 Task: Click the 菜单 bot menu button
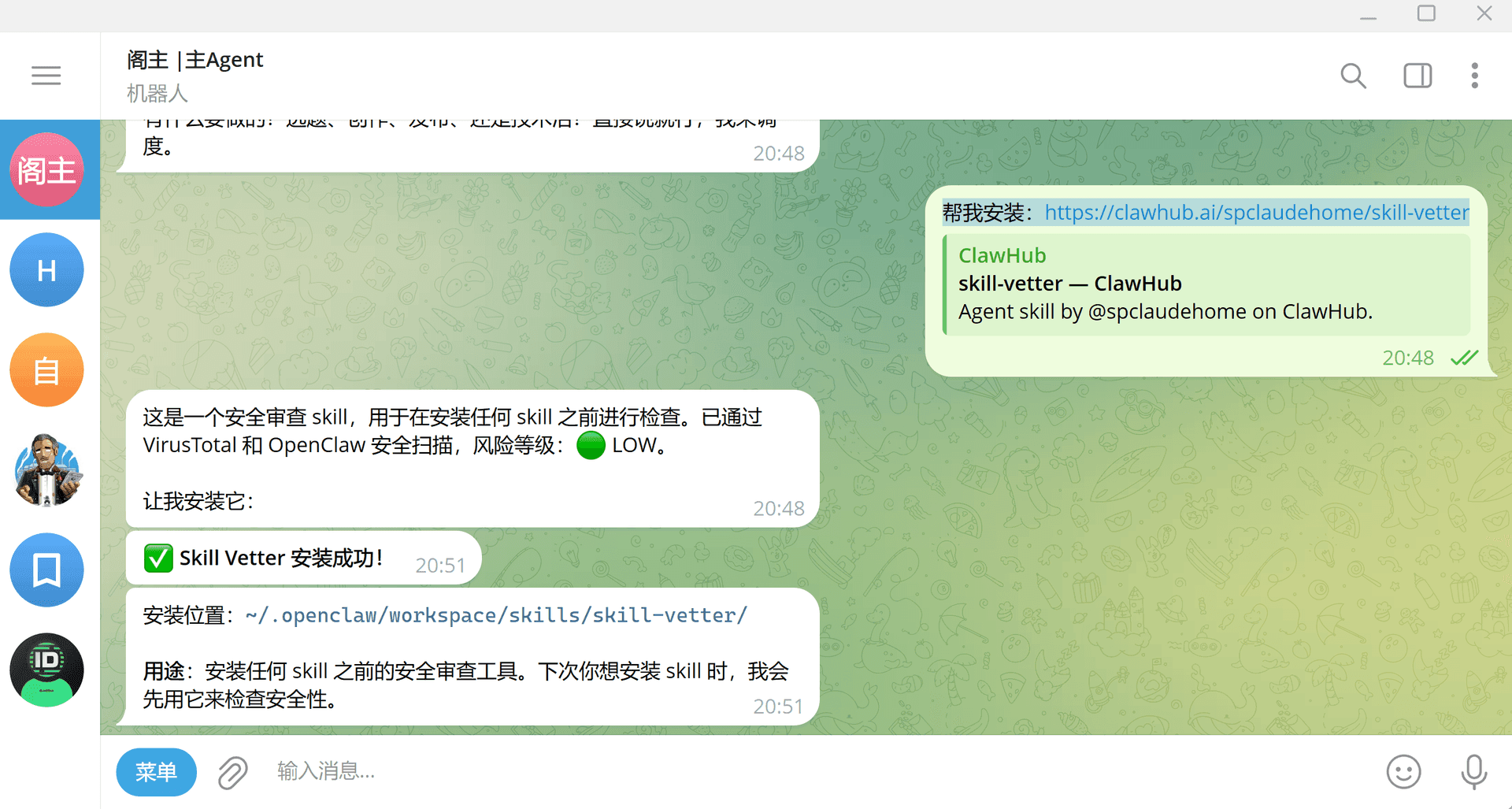(x=156, y=772)
